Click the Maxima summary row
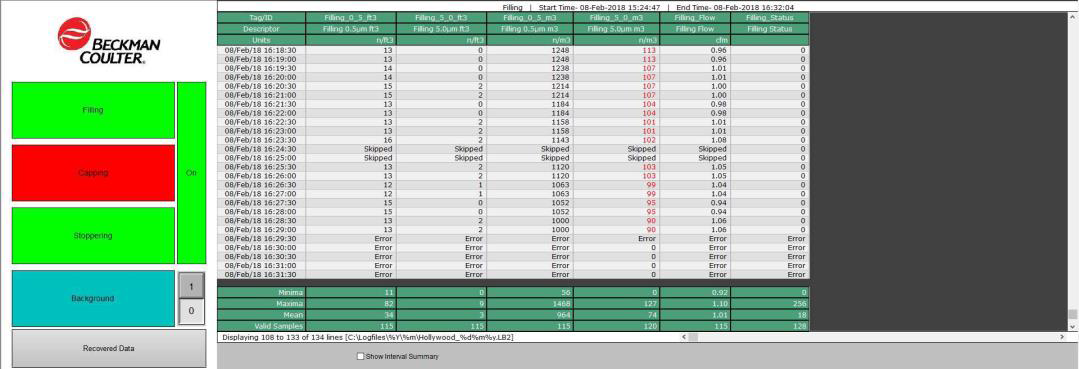 coord(513,304)
